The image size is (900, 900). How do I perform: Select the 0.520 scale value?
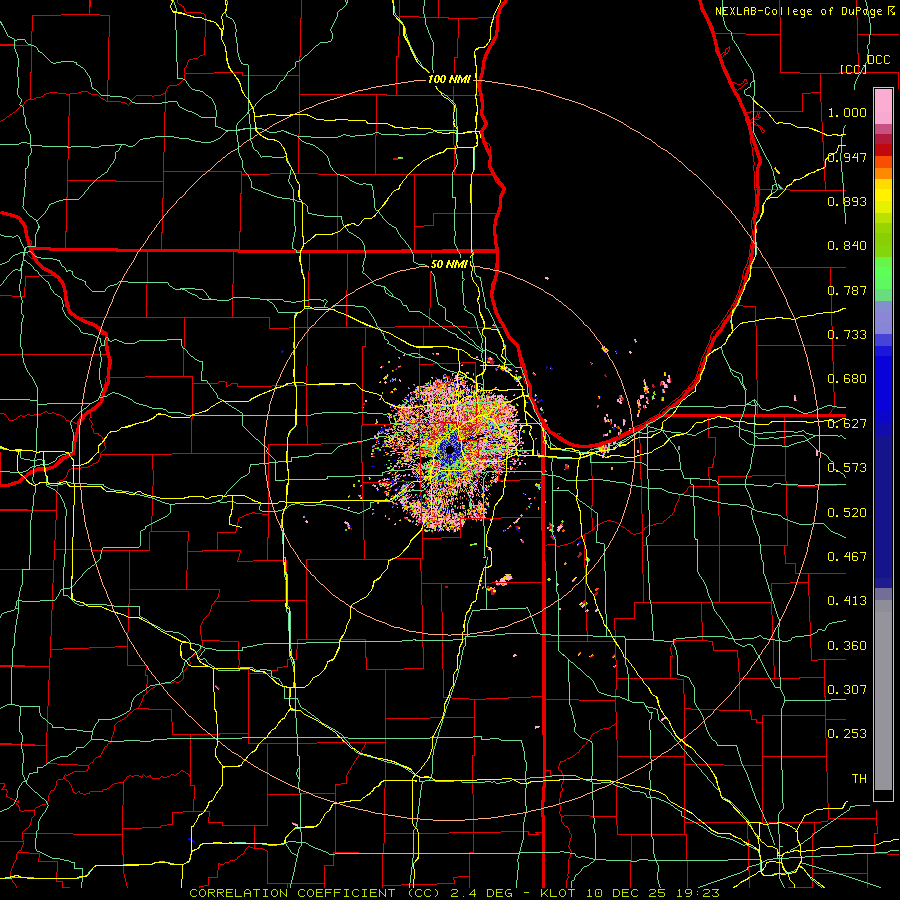847,513
